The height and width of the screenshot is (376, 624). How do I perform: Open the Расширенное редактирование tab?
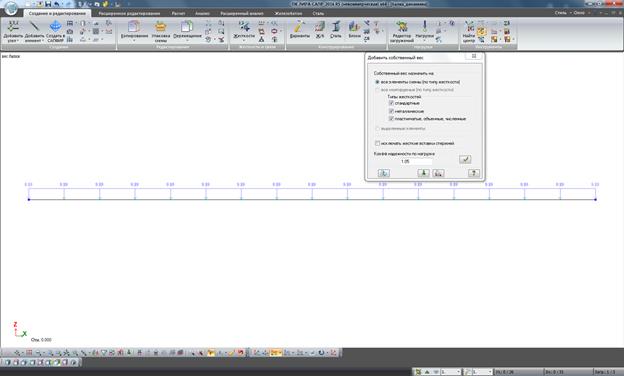tap(129, 13)
